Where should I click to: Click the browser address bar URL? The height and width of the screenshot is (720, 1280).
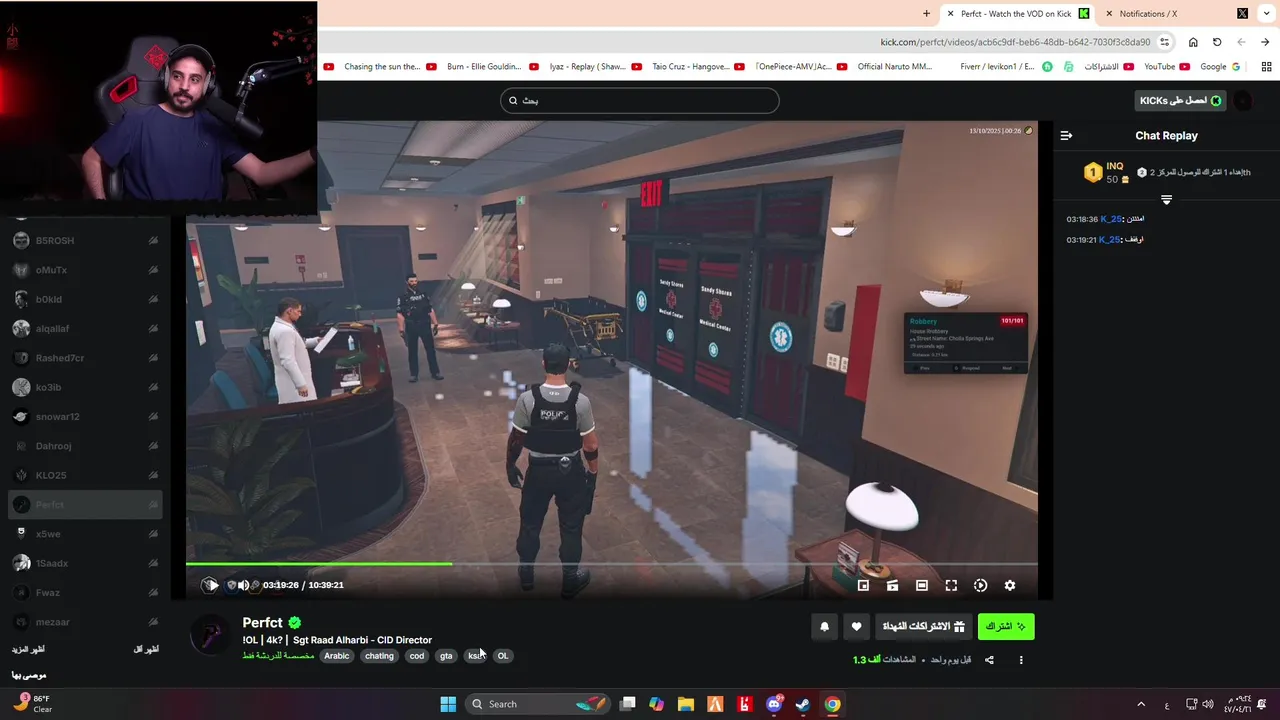1015,42
